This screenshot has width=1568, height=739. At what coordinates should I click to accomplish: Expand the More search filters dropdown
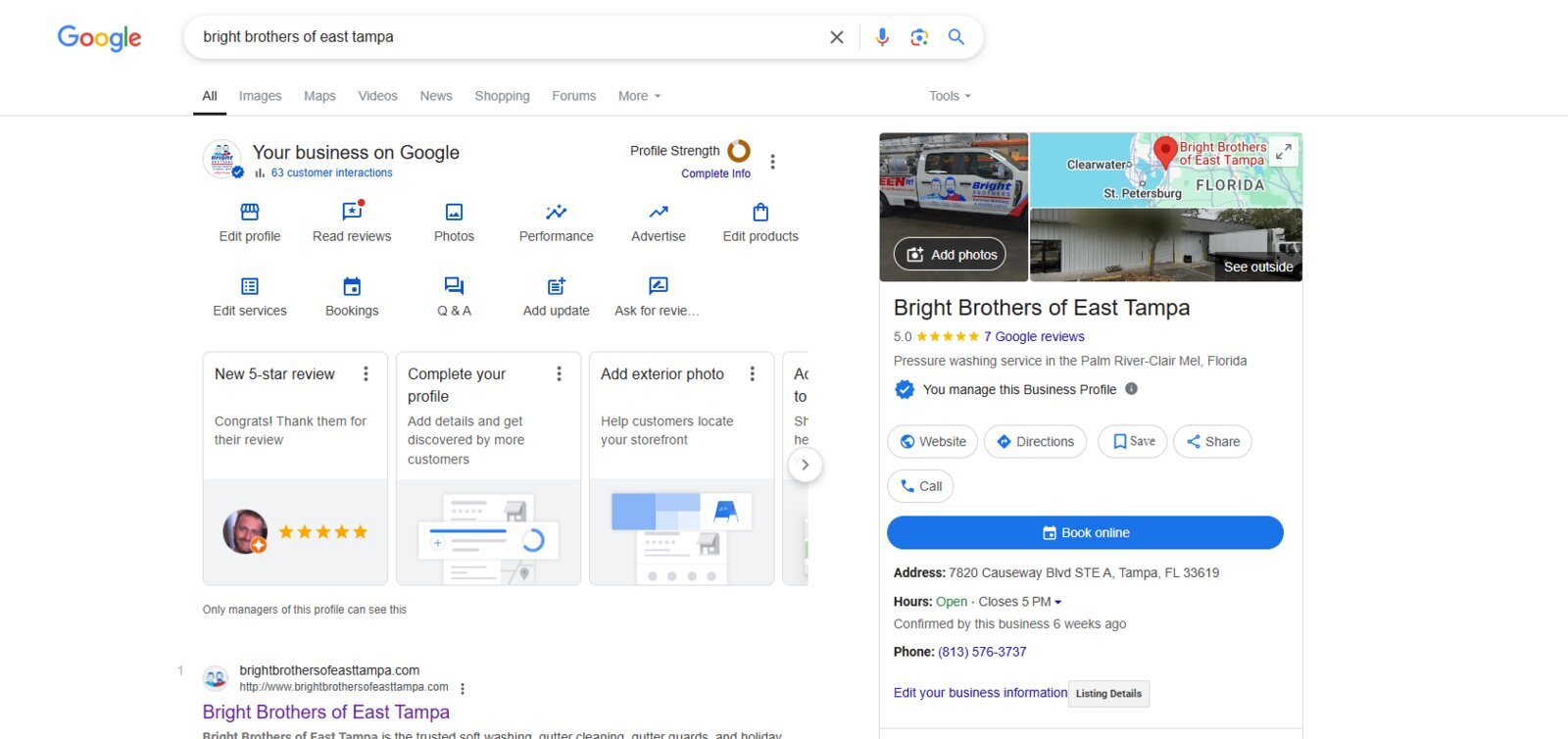pyautogui.click(x=639, y=96)
